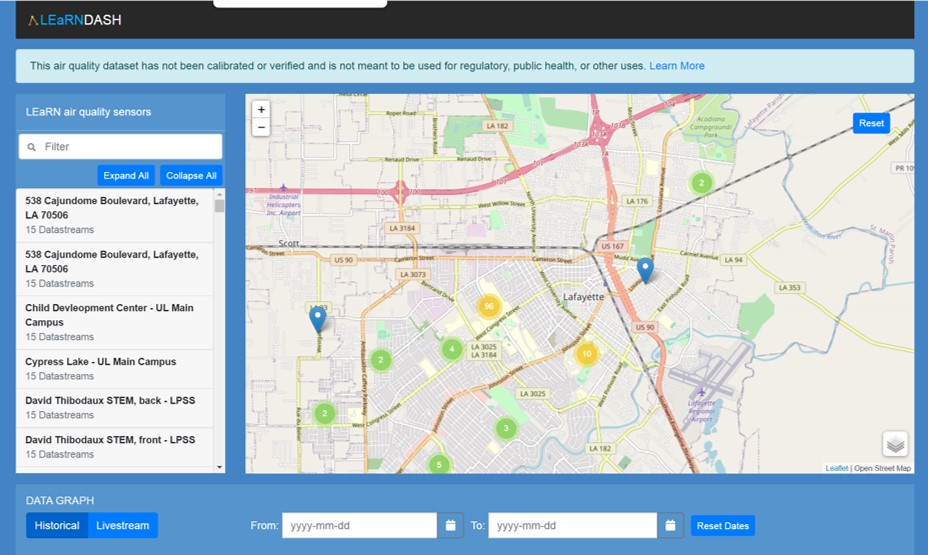The width and height of the screenshot is (928, 555).
Task: Click Reset Dates button
Action: (723, 525)
